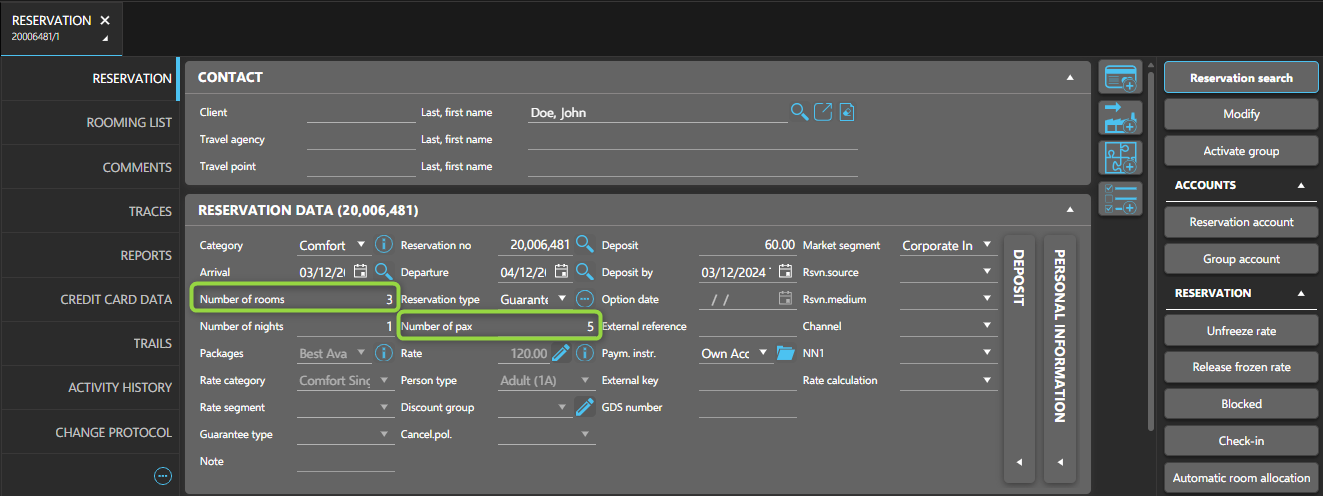Click the puzzle piece add icon
This screenshot has height=496, width=1323.
[1120, 158]
